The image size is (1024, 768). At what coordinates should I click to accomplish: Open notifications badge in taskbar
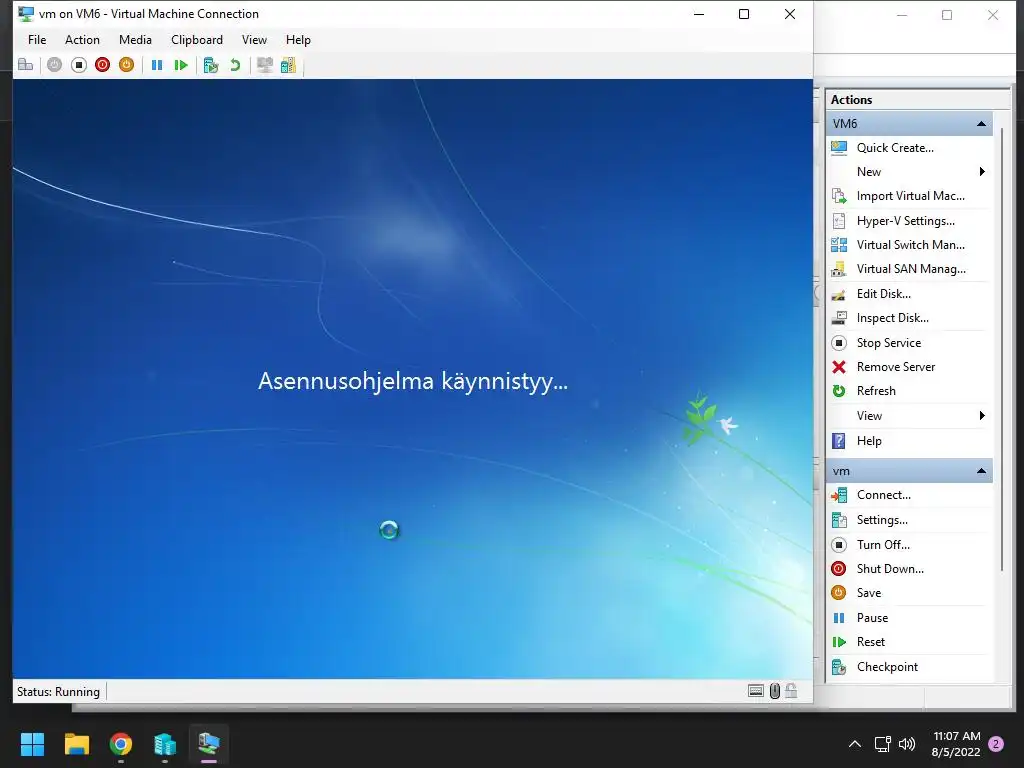click(996, 744)
